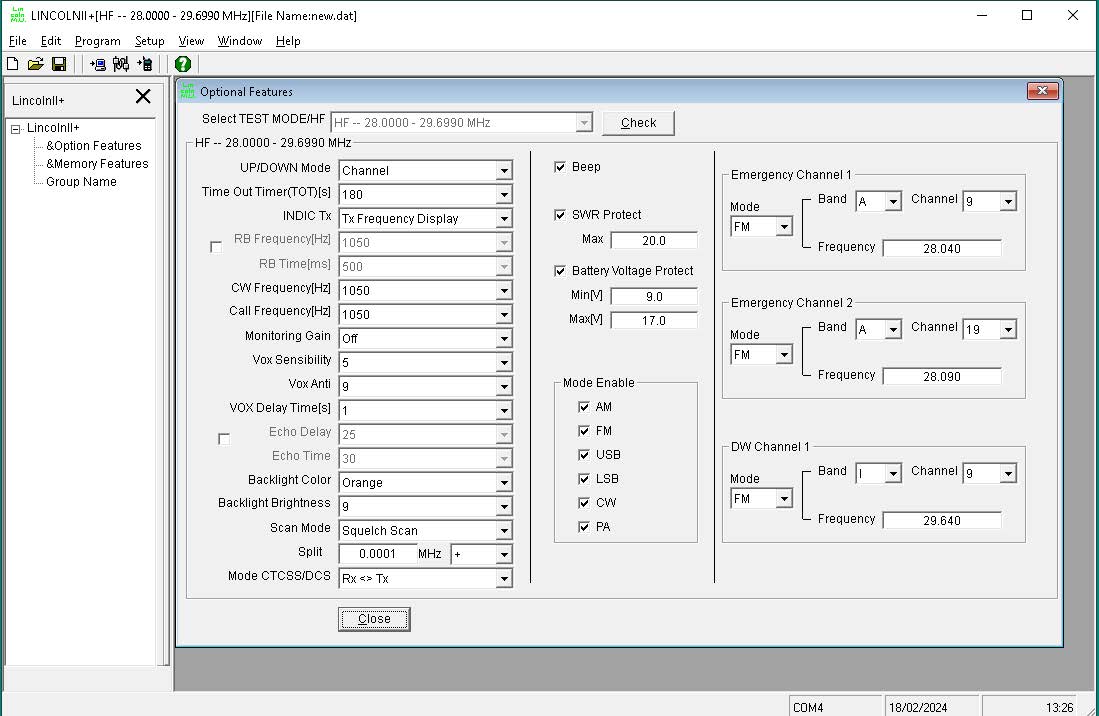Open Scan Mode dropdown

click(x=504, y=530)
